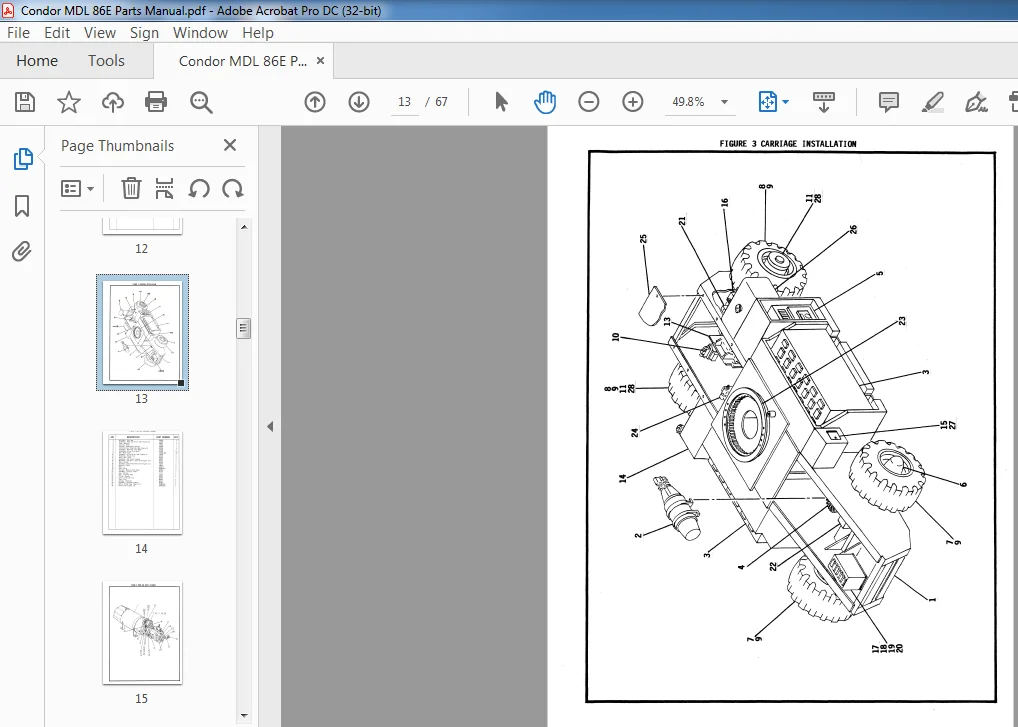This screenshot has height=727, width=1018.
Task: Save the file with floppy disk icon
Action: 25,102
